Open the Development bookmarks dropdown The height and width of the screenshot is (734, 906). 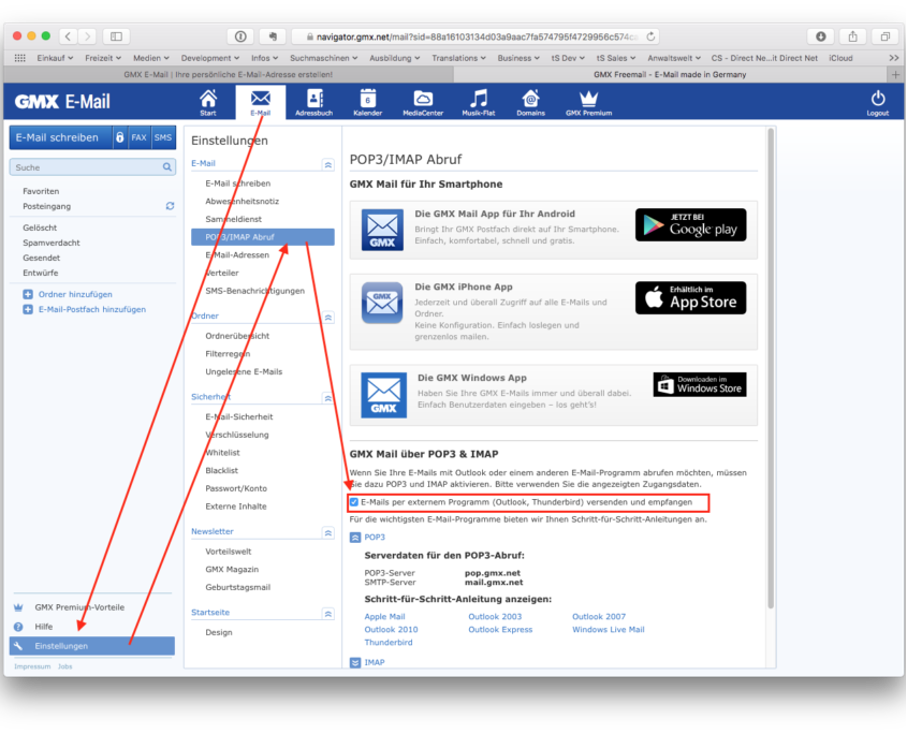(x=210, y=58)
